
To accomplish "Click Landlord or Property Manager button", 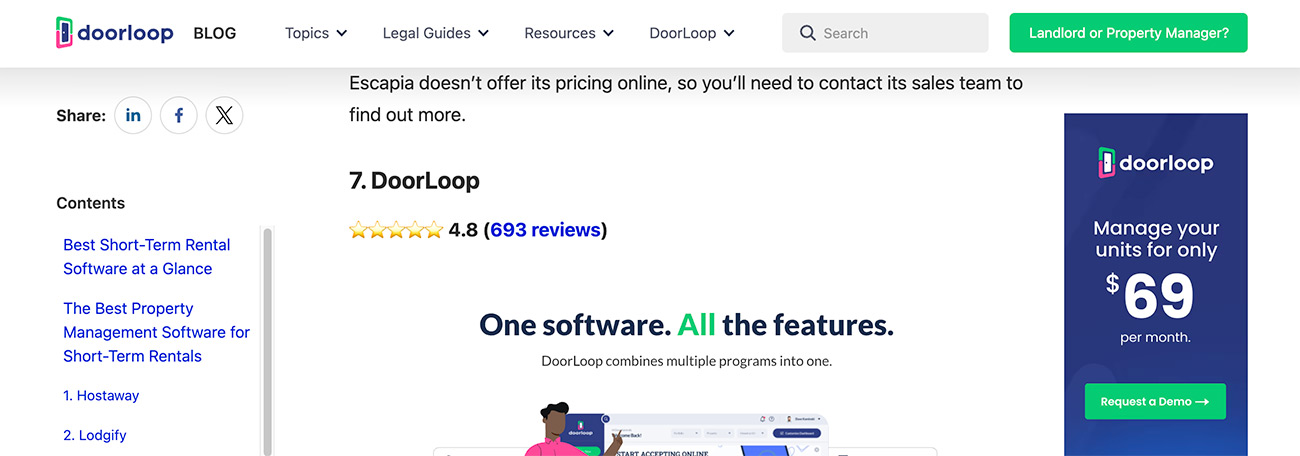I will 1128,33.
